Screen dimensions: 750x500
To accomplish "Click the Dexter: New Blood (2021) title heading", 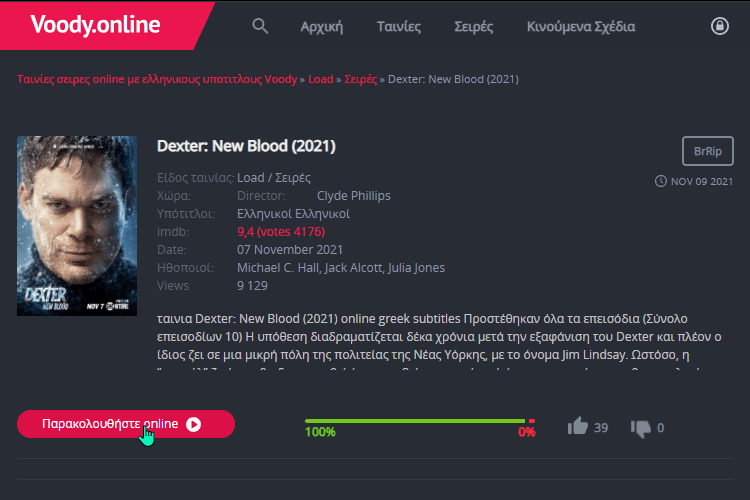I will click(246, 146).
